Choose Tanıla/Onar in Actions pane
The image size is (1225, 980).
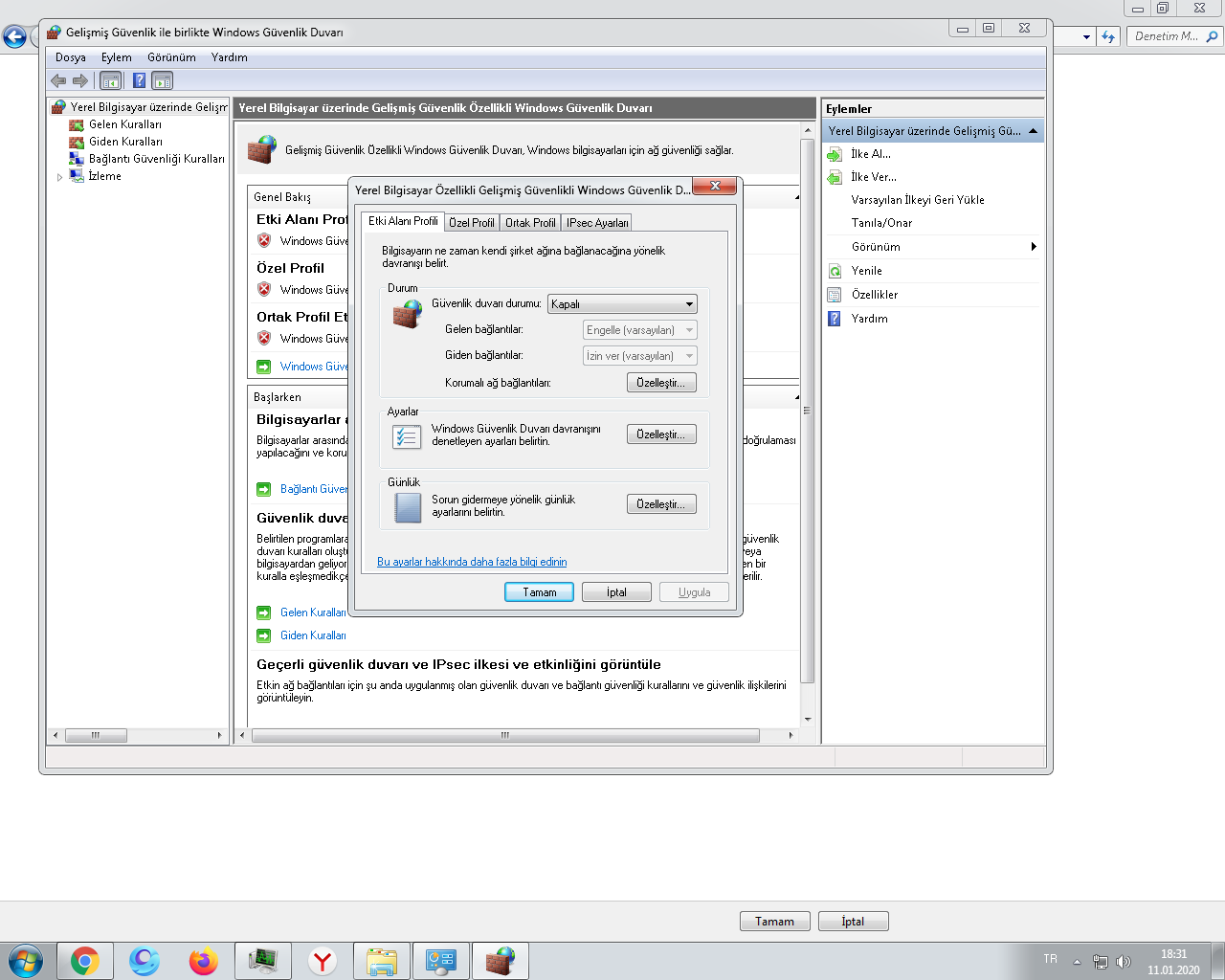click(x=881, y=223)
